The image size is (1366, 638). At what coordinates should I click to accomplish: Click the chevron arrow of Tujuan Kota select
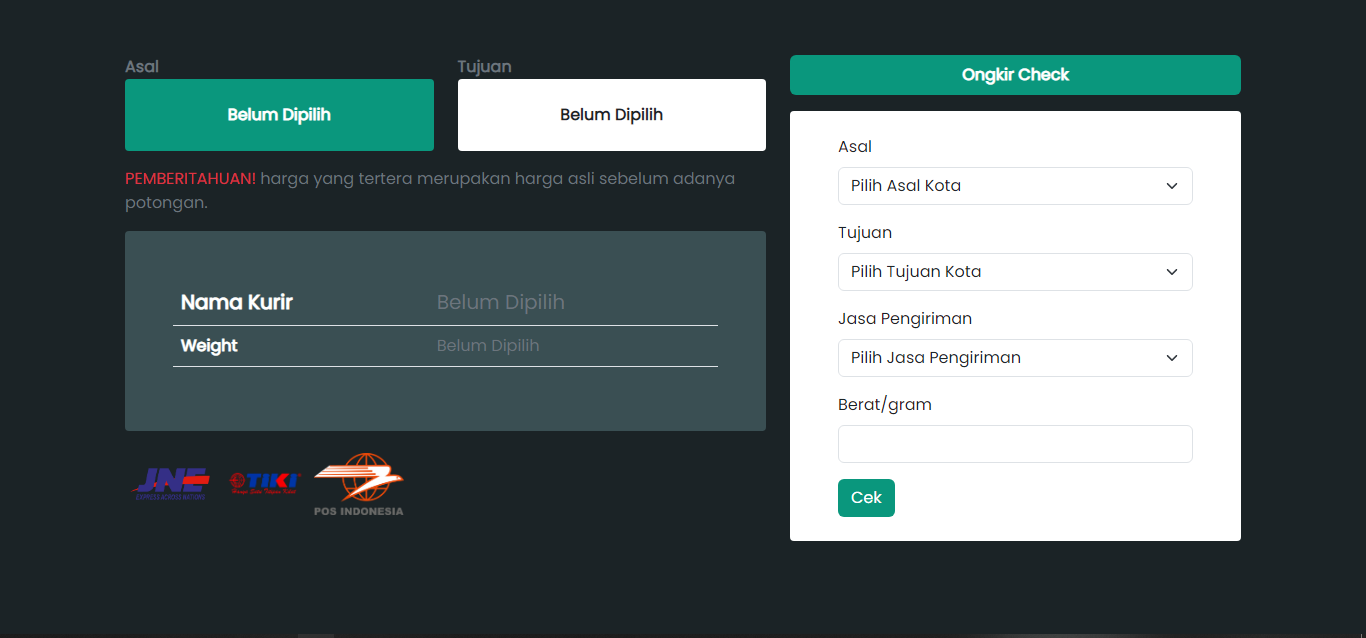[1172, 272]
